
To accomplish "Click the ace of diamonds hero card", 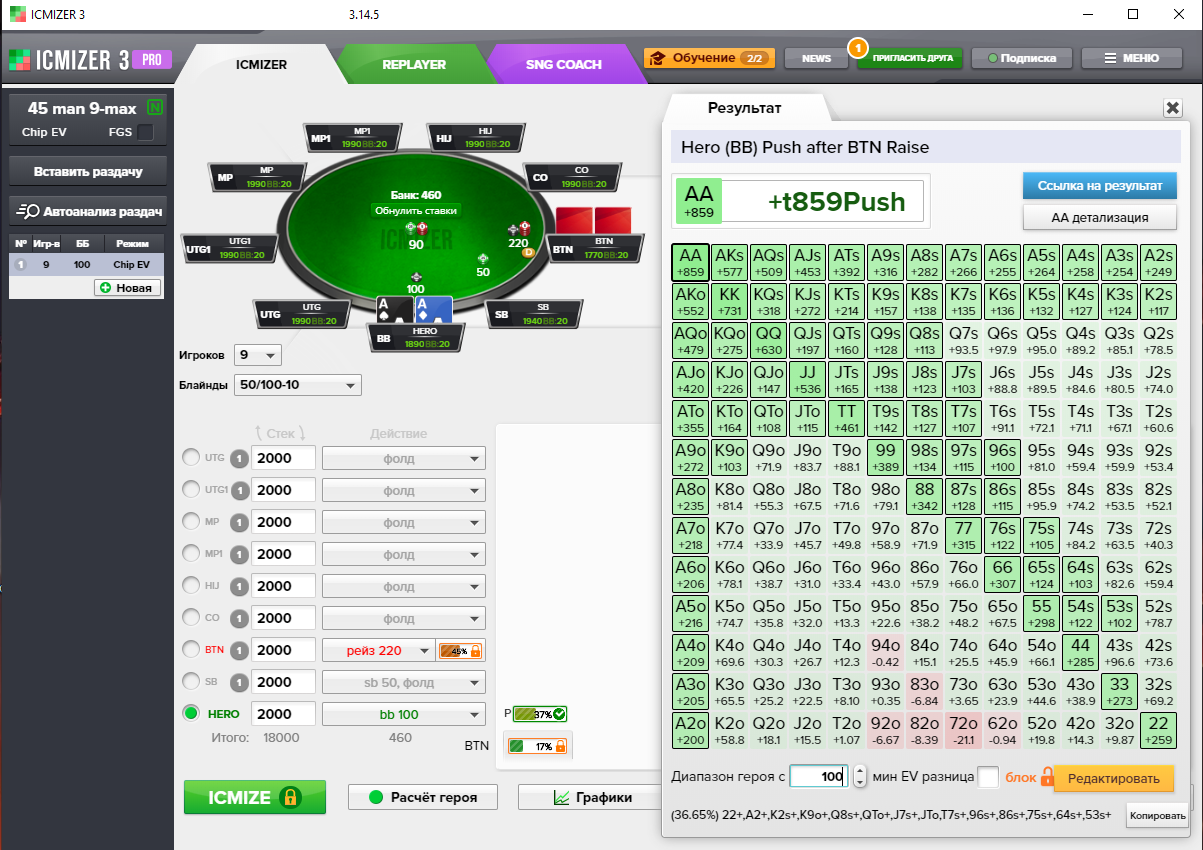I will pyautogui.click(x=433, y=309).
